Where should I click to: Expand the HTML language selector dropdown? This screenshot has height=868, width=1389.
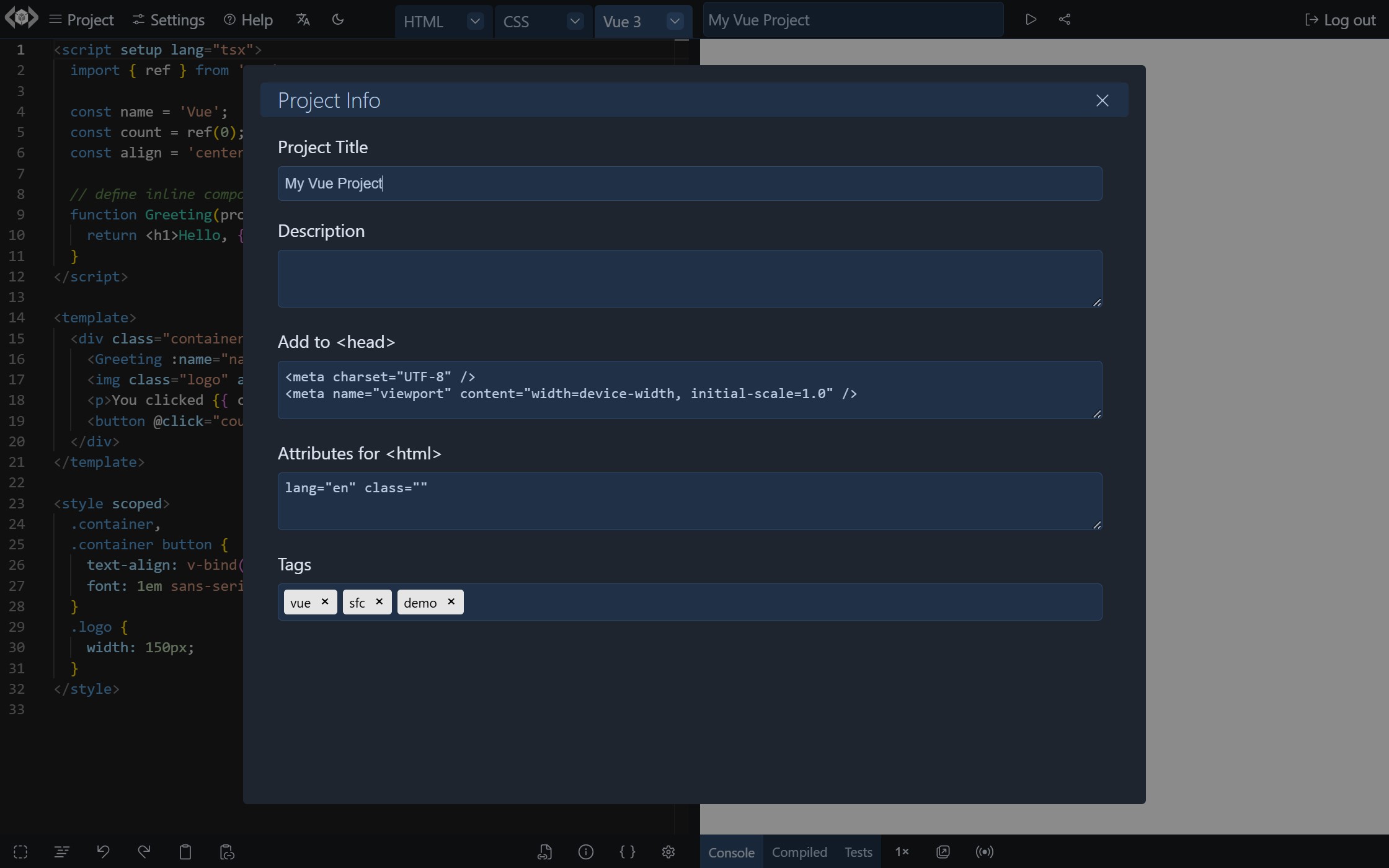[473, 20]
